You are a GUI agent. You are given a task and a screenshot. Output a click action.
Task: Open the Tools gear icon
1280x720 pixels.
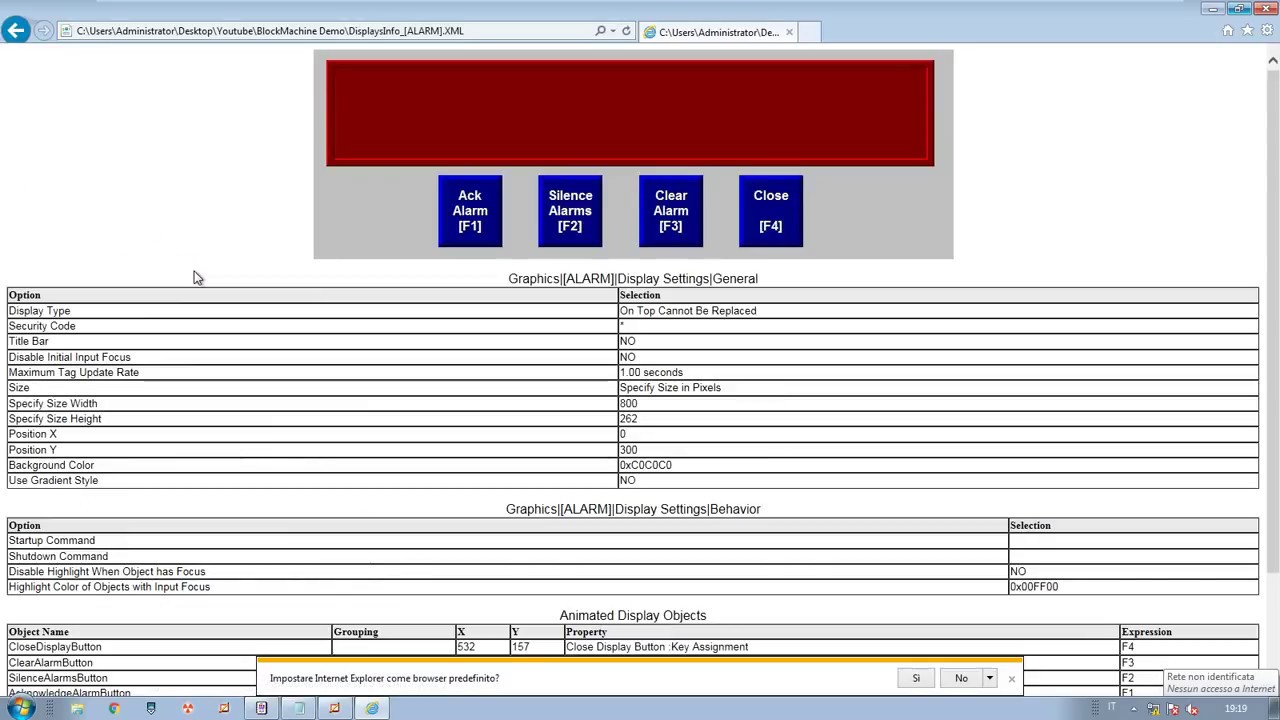click(x=1266, y=31)
